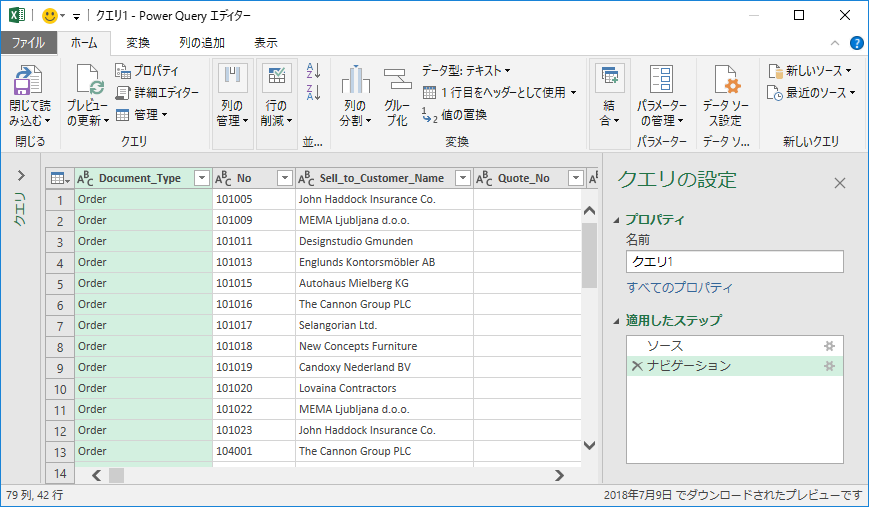Image resolution: width=869 pixels, height=507 pixels.
Task: Click the vertical scrollbar up arrow of the grid
Action: click(x=590, y=211)
